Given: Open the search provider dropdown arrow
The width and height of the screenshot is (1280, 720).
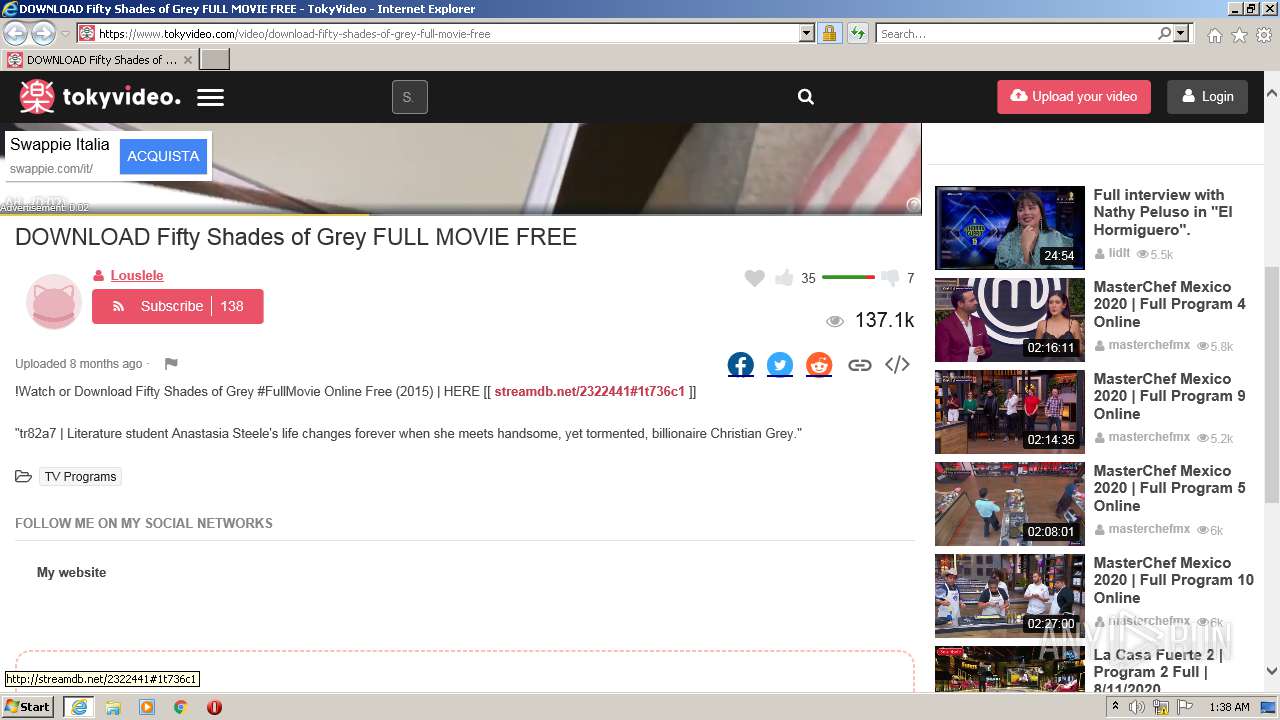Looking at the screenshot, I should [1182, 33].
